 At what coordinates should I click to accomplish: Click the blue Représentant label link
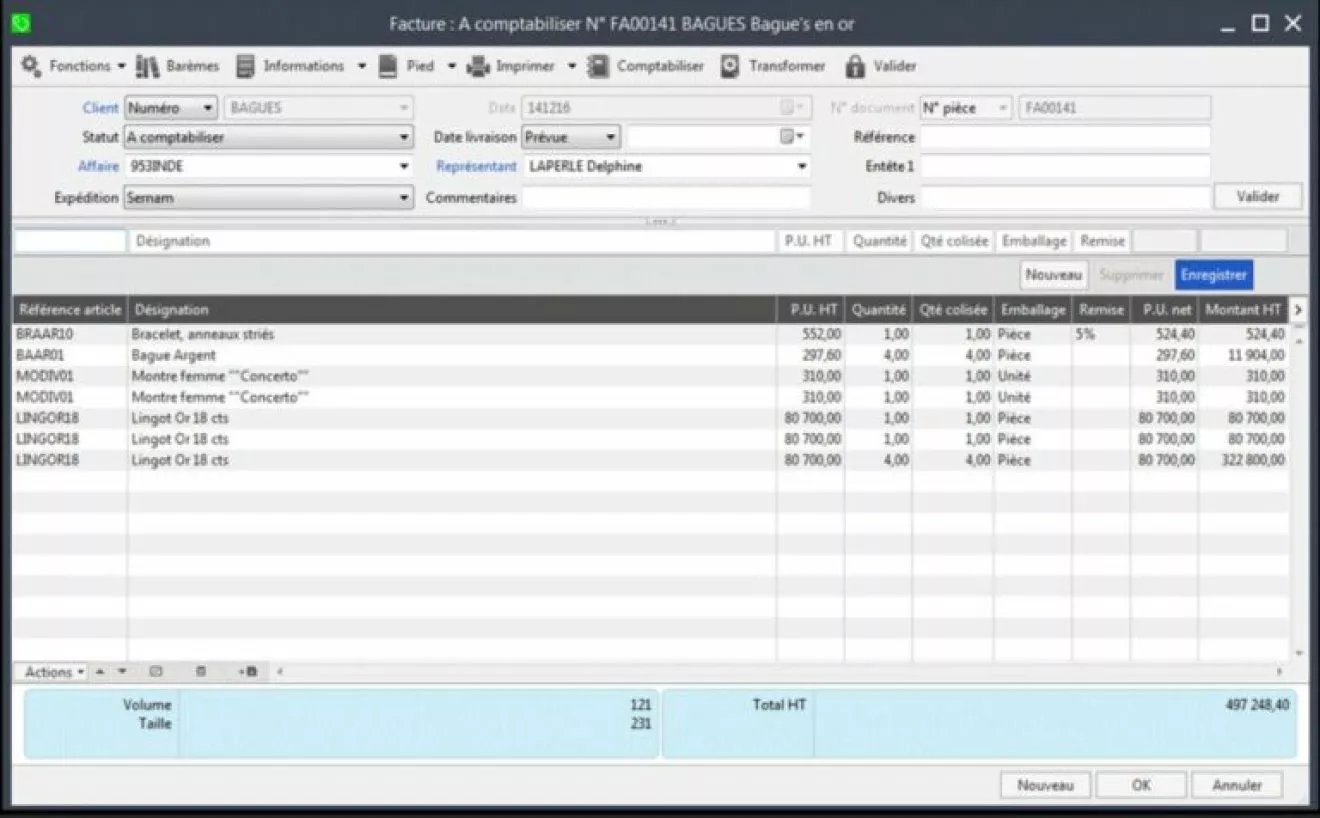click(476, 167)
